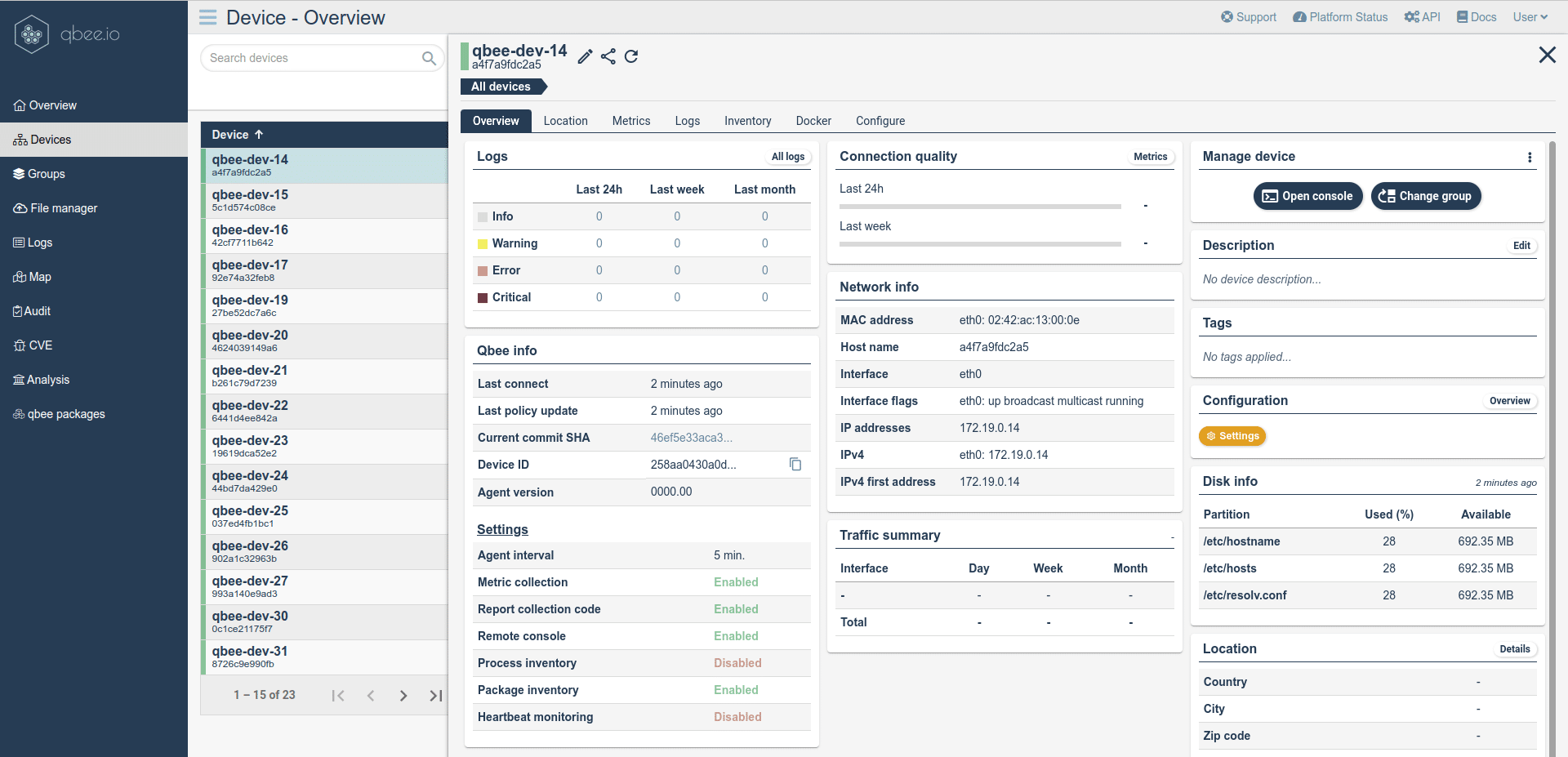Viewport: 1568px width, 757px height.
Task: Select device qbee-dev-31
Action: (x=324, y=657)
